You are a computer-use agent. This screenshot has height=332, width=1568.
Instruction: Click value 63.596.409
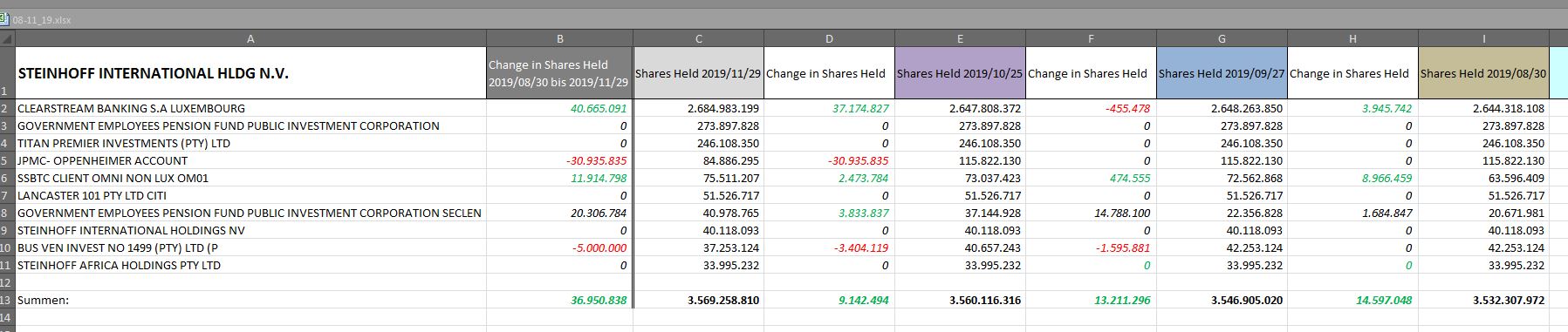point(1517,178)
